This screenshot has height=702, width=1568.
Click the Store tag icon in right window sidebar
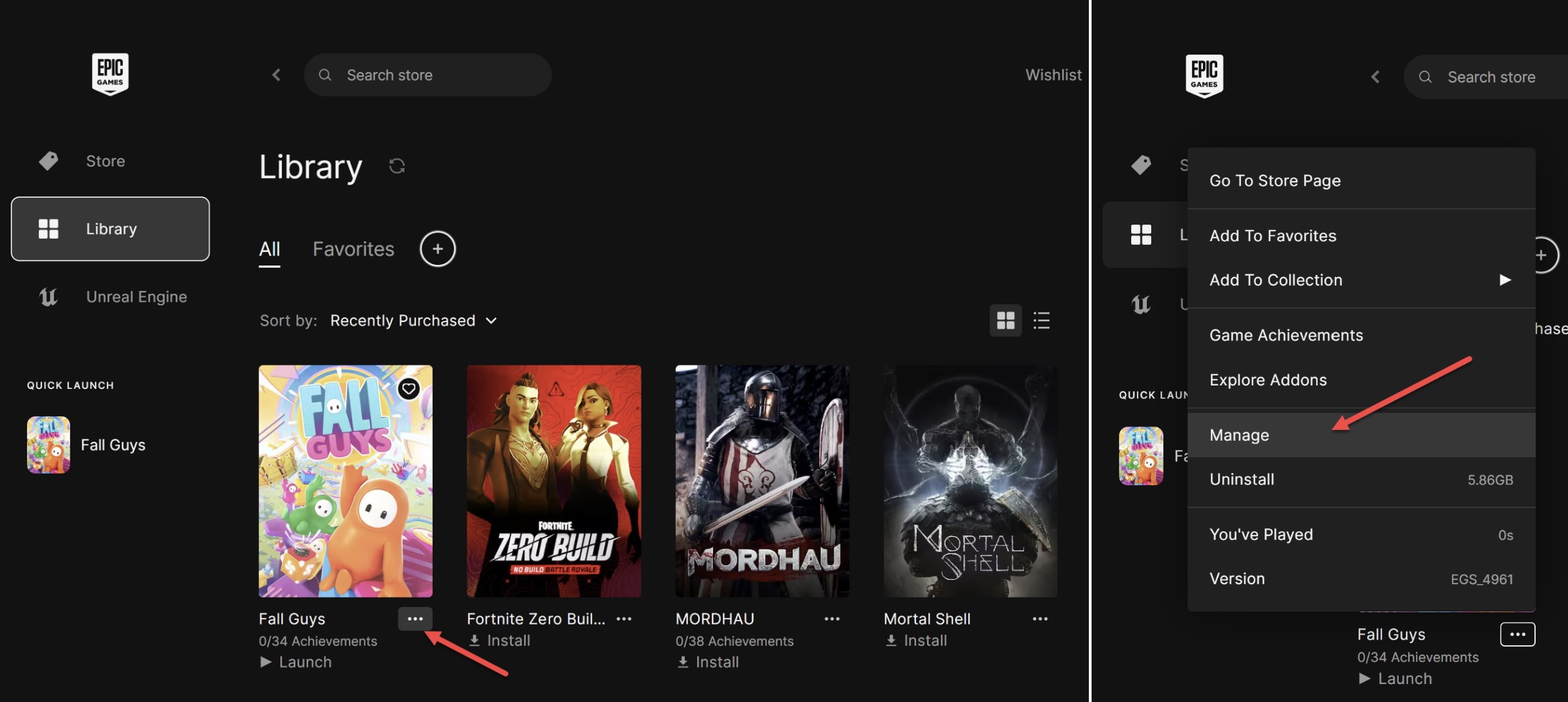[x=1141, y=165]
